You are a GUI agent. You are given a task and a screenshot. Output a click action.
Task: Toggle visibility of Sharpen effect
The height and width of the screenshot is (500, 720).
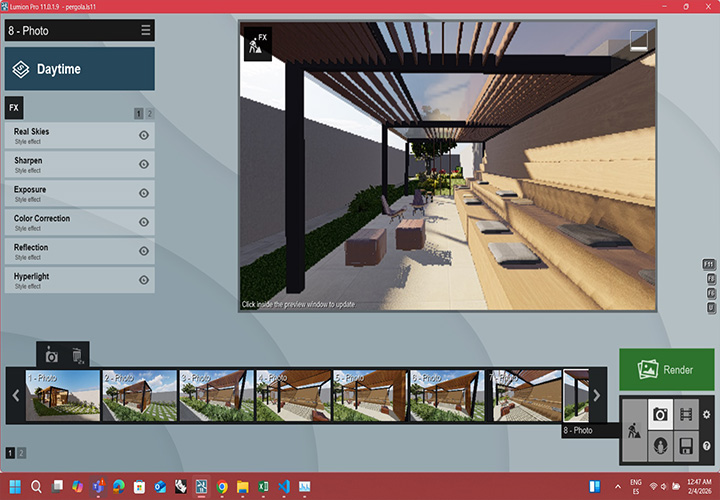click(x=144, y=164)
